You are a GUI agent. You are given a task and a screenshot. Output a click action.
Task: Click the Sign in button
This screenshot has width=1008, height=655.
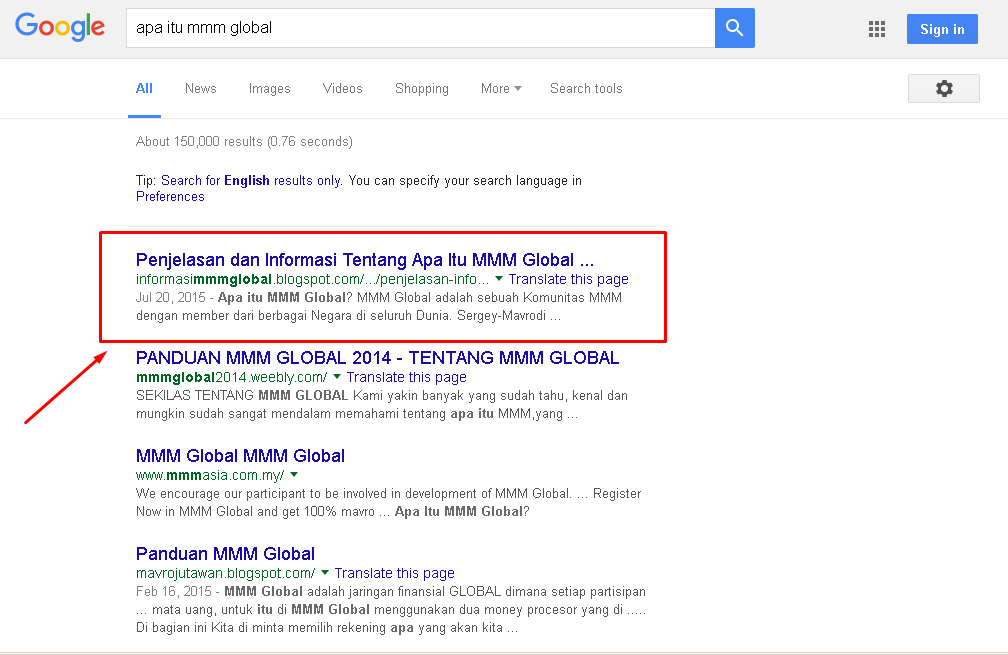pos(942,29)
